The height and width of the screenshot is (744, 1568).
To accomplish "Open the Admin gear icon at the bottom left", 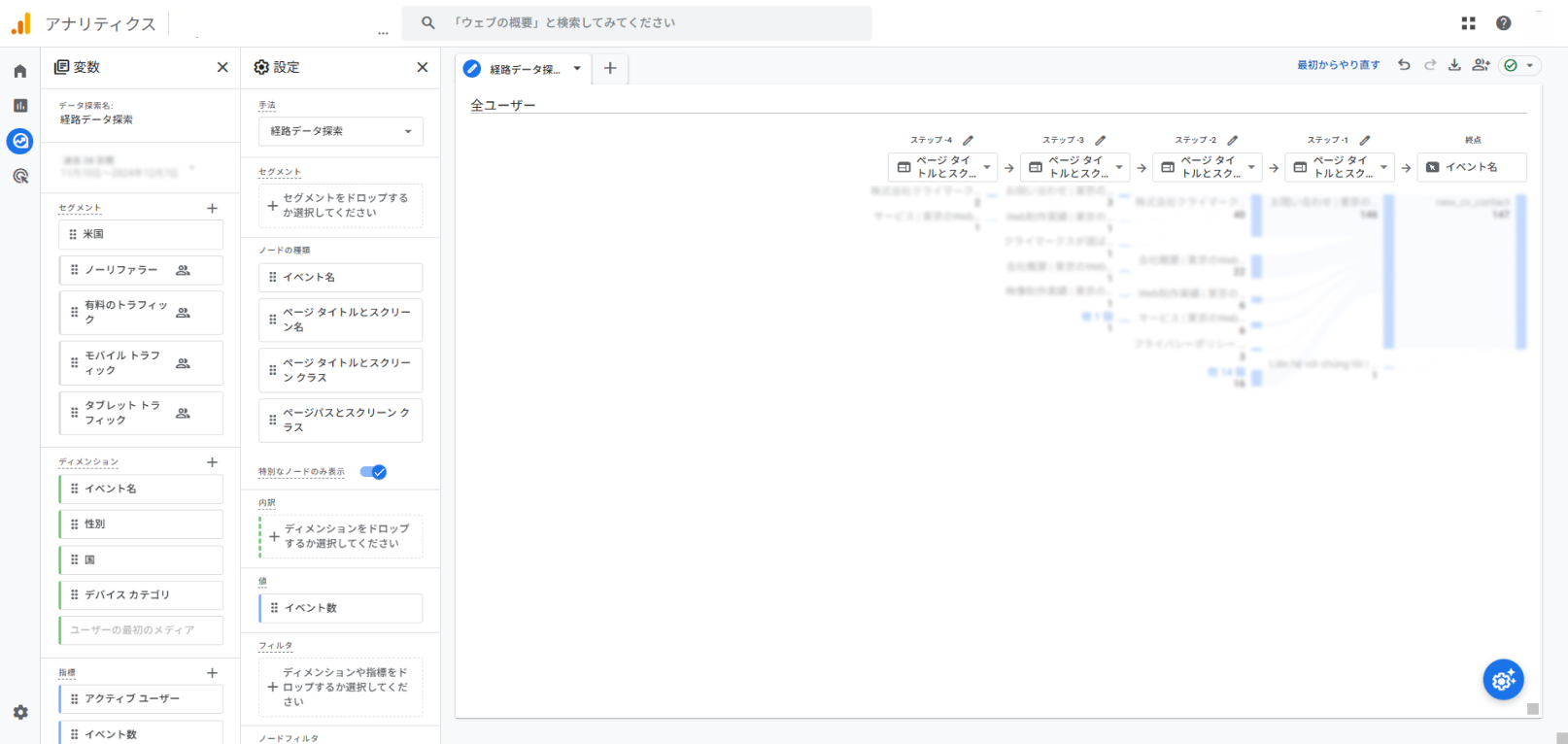I will [x=20, y=712].
